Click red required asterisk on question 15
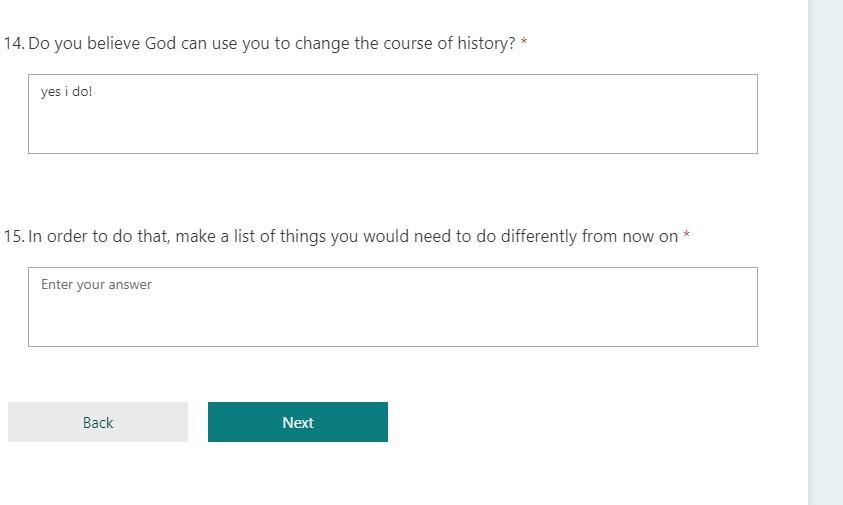This screenshot has height=505, width=843. tap(686, 237)
